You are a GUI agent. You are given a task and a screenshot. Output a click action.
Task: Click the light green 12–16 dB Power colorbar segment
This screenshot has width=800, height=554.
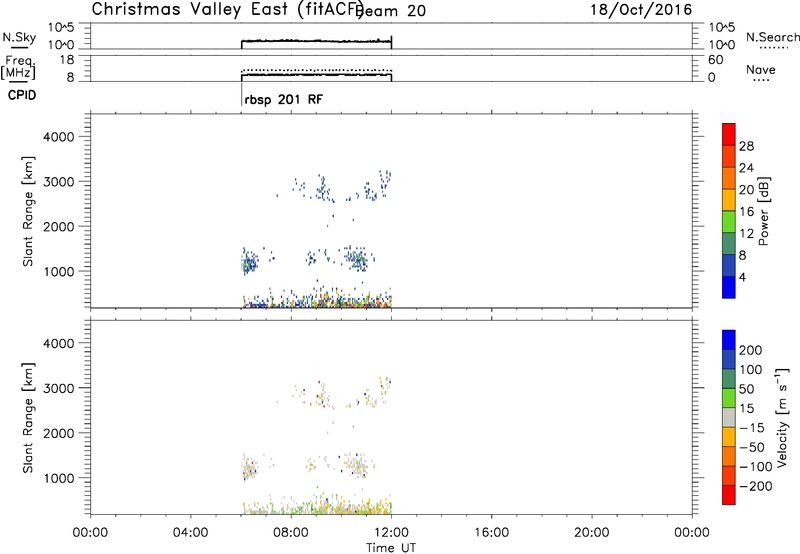[x=729, y=222]
